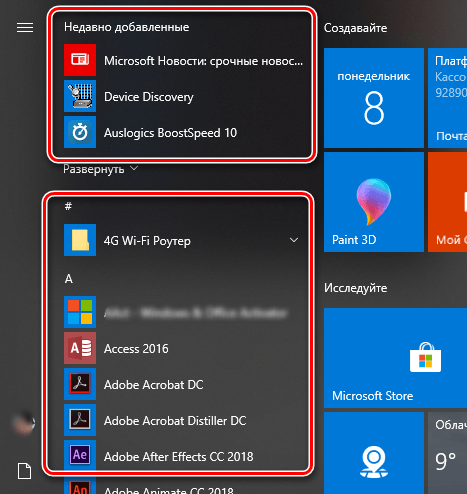
Task: Open the orange Мой Office tile
Action: tap(447, 202)
